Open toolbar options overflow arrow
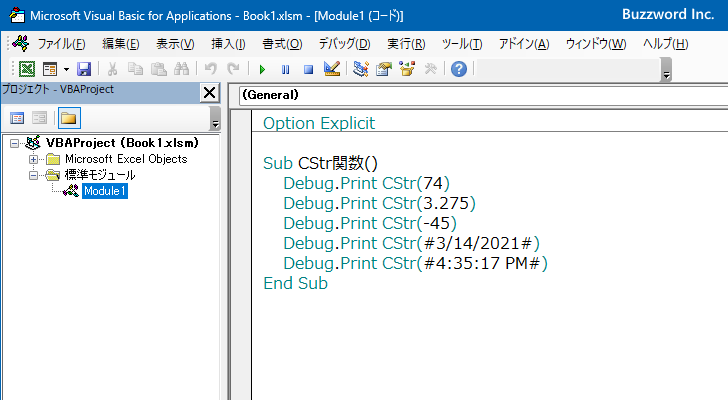The height and width of the screenshot is (400, 728). 667,70
